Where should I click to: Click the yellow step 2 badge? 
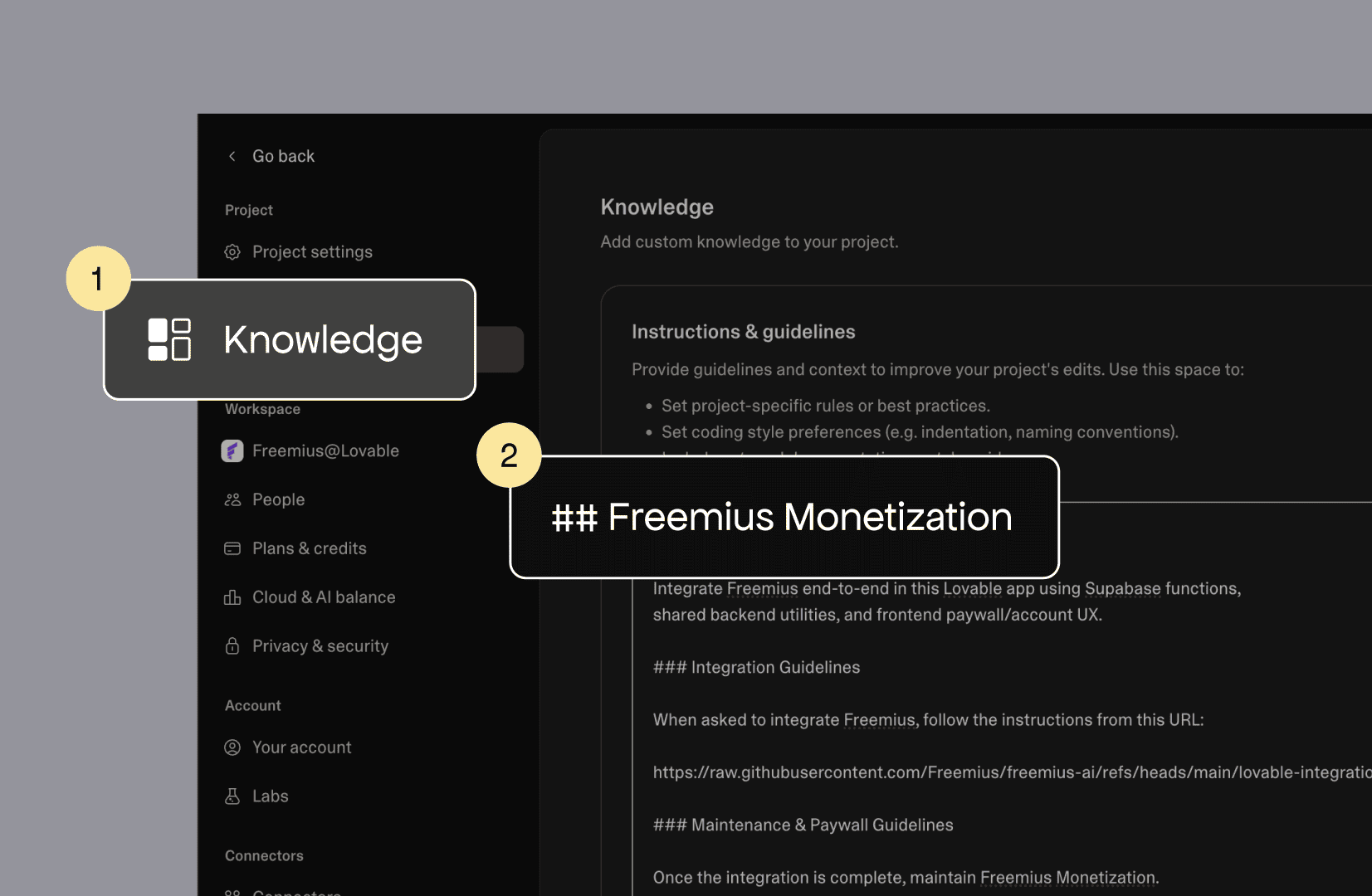[x=509, y=455]
